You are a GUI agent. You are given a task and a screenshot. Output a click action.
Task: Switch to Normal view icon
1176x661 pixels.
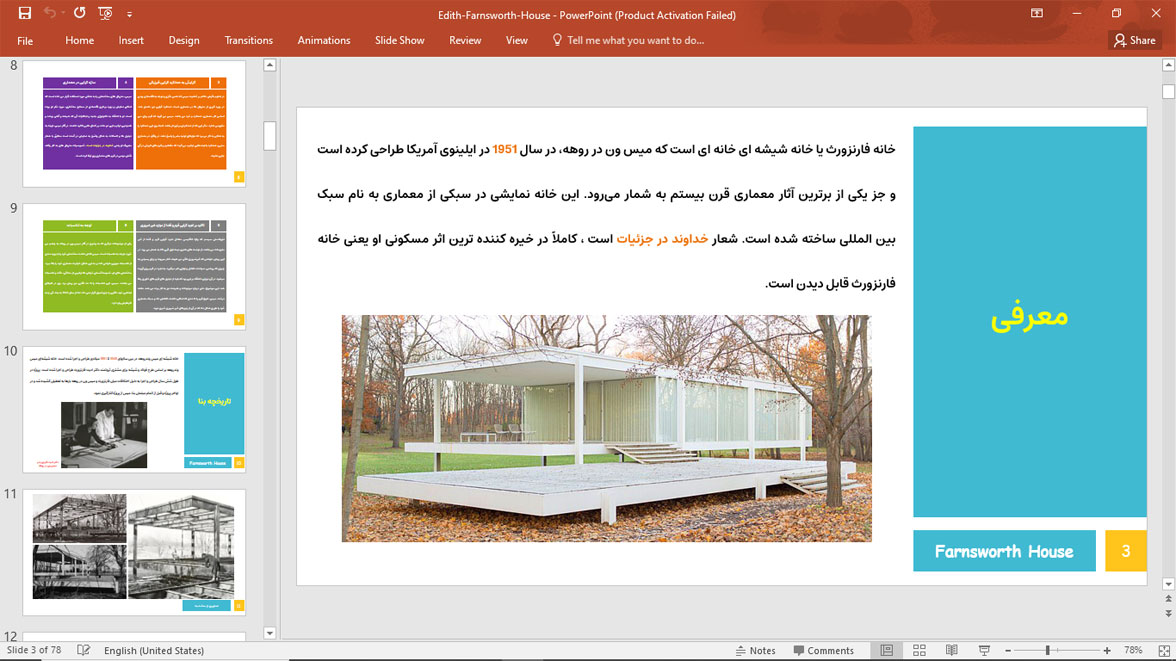(886, 650)
